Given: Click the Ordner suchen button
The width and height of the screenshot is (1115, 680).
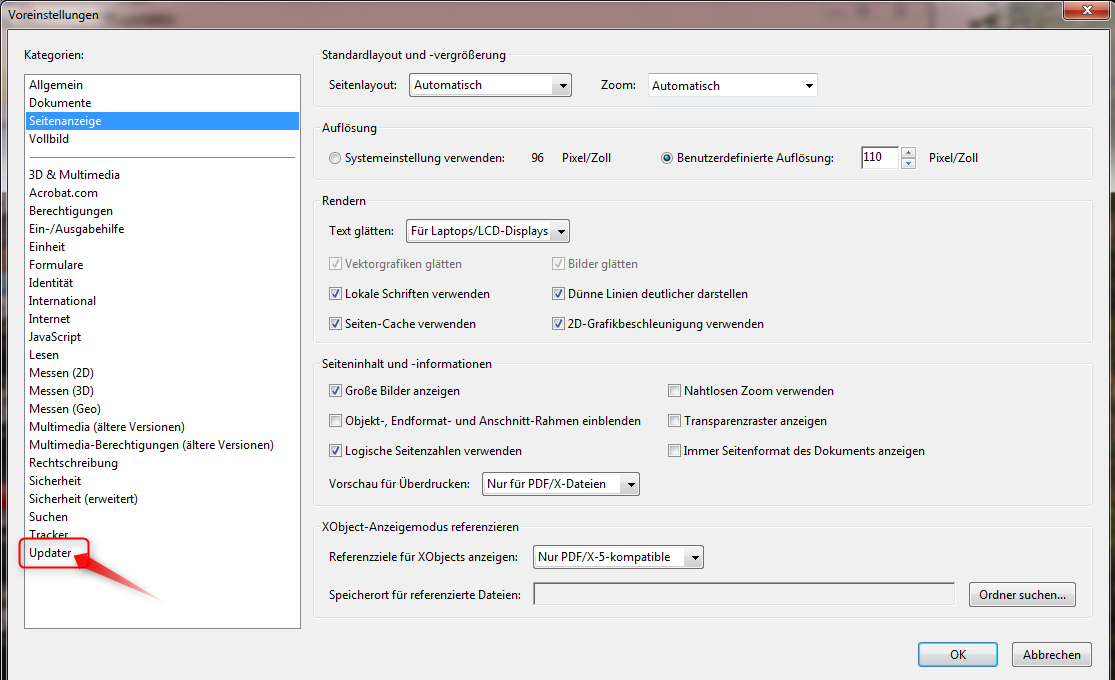Looking at the screenshot, I should (1021, 594).
